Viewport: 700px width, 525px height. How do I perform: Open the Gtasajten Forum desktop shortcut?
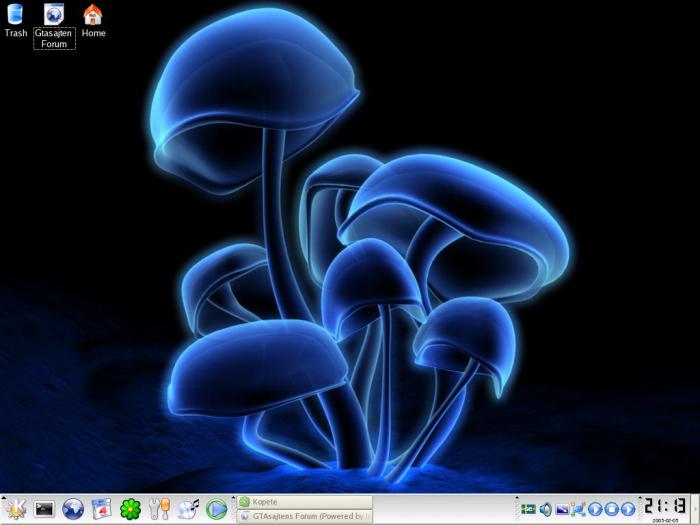[x=54, y=24]
